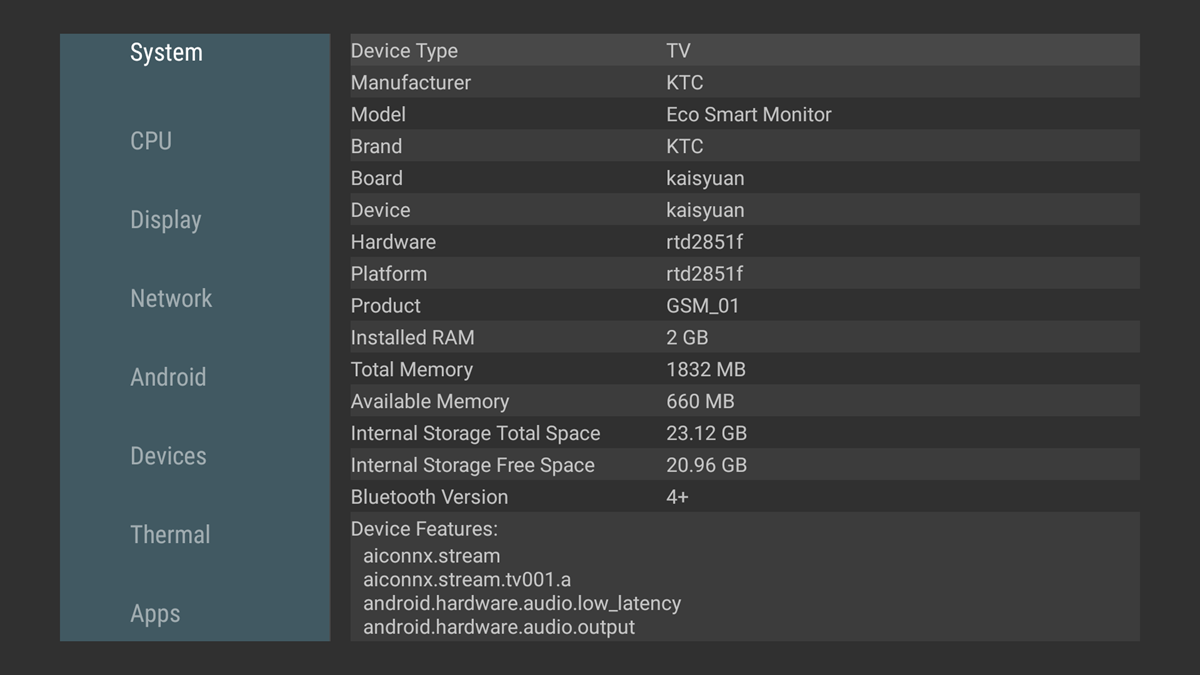Viewport: 1200px width, 675px height.
Task: Select the Device Type label
Action: [404, 51]
